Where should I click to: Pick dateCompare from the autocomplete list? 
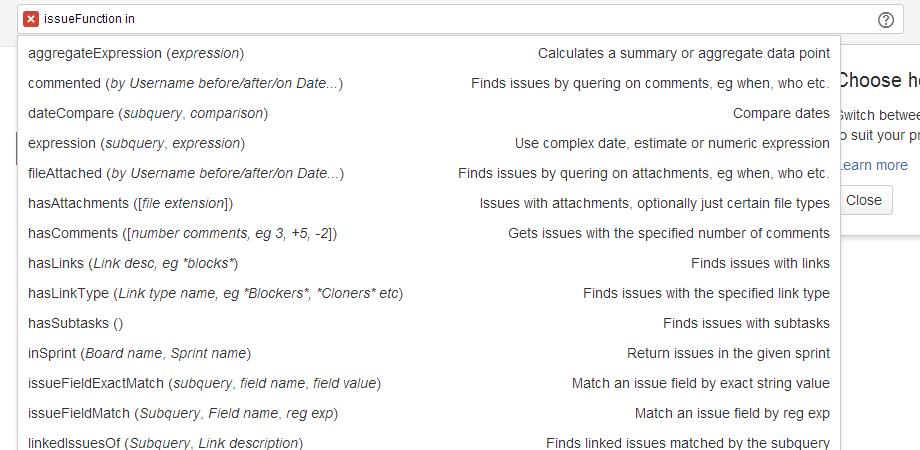click(429, 113)
